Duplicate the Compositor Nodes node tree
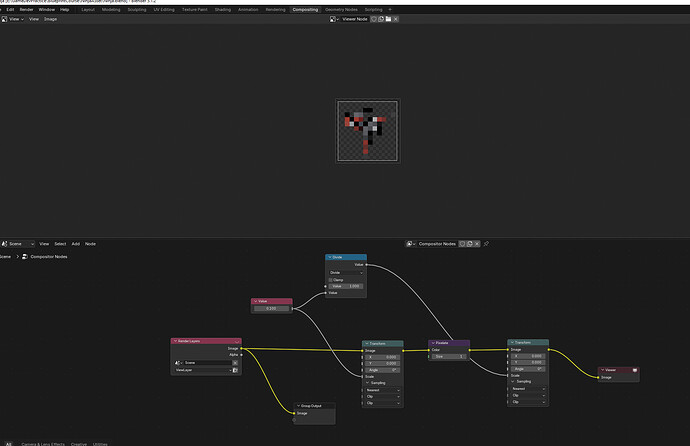This screenshot has height=446, width=690. point(470,244)
